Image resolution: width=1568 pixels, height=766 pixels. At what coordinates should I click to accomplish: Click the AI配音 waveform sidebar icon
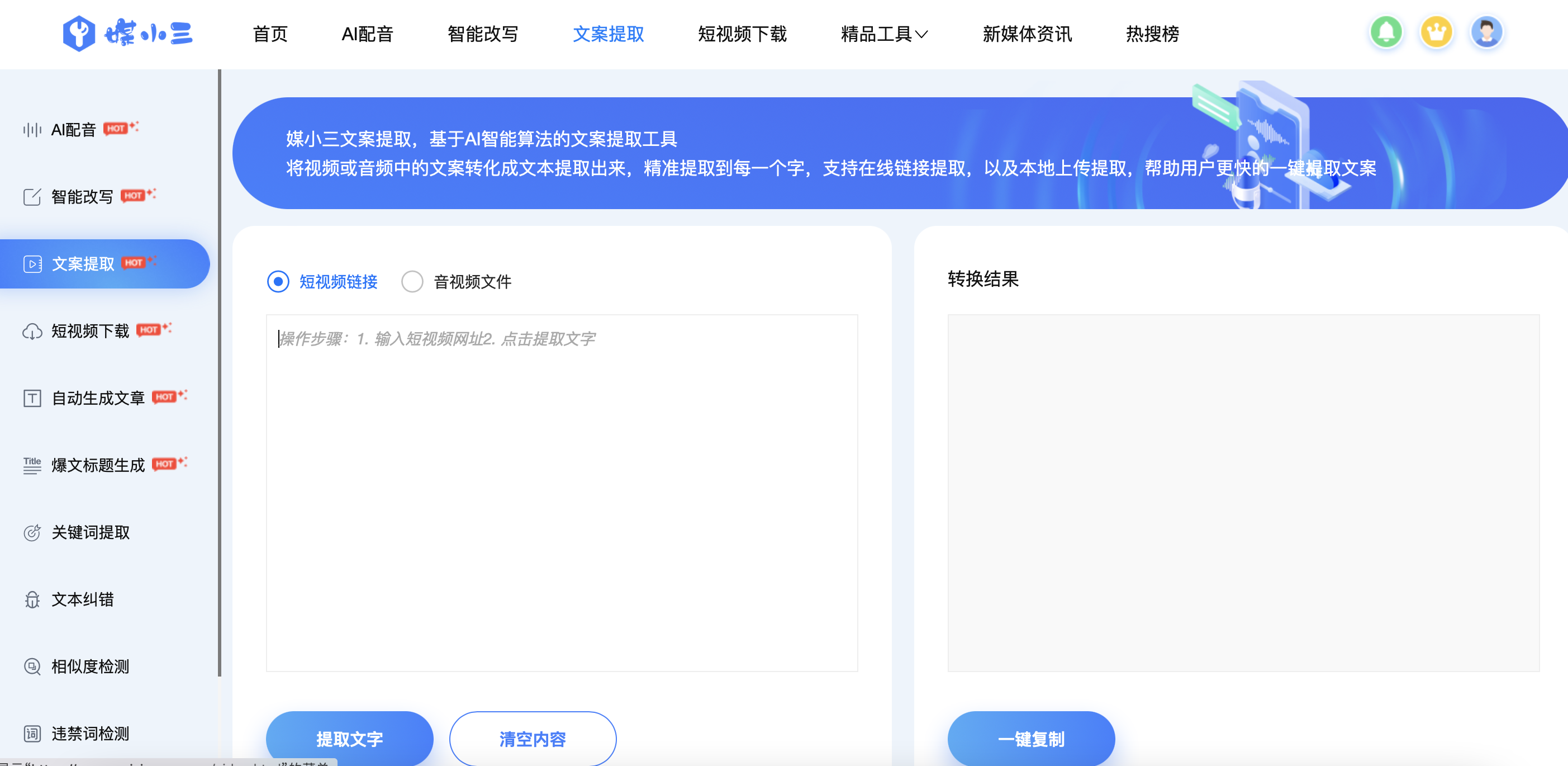pos(32,130)
